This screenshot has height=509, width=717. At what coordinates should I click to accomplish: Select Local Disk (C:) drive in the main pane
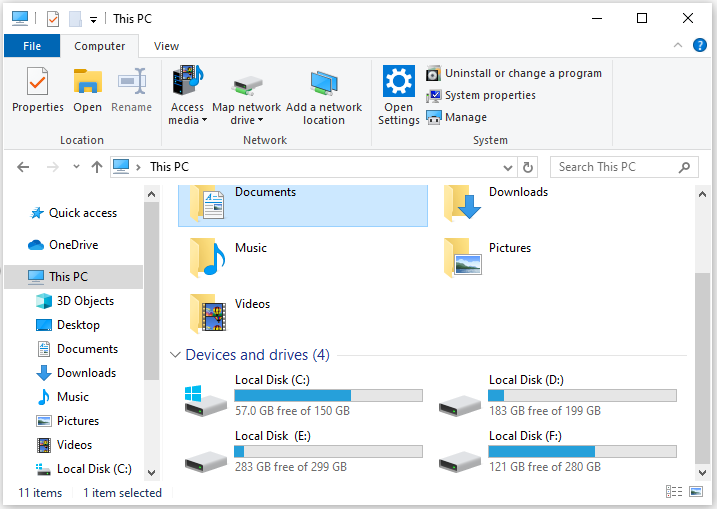303,396
